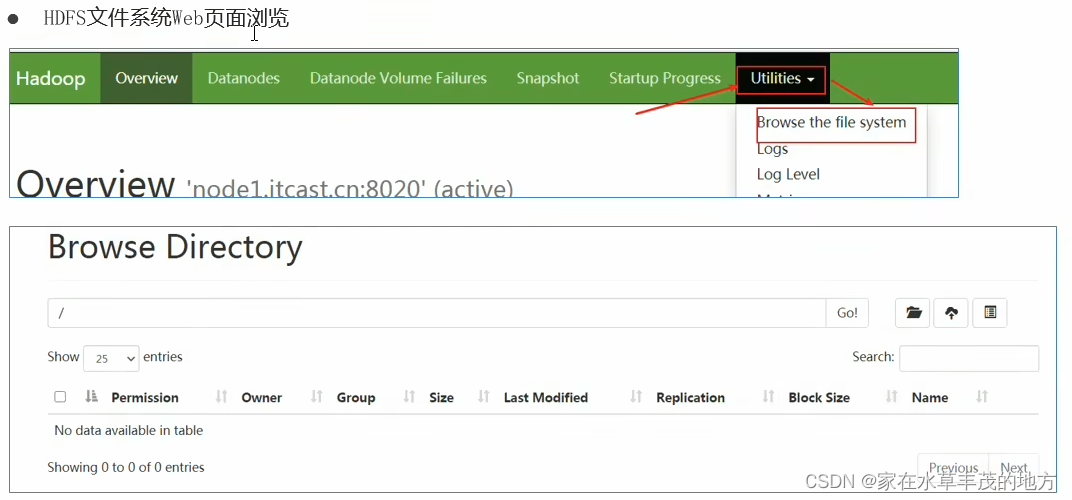
Task: Open the Datanodes tab
Action: 243,79
